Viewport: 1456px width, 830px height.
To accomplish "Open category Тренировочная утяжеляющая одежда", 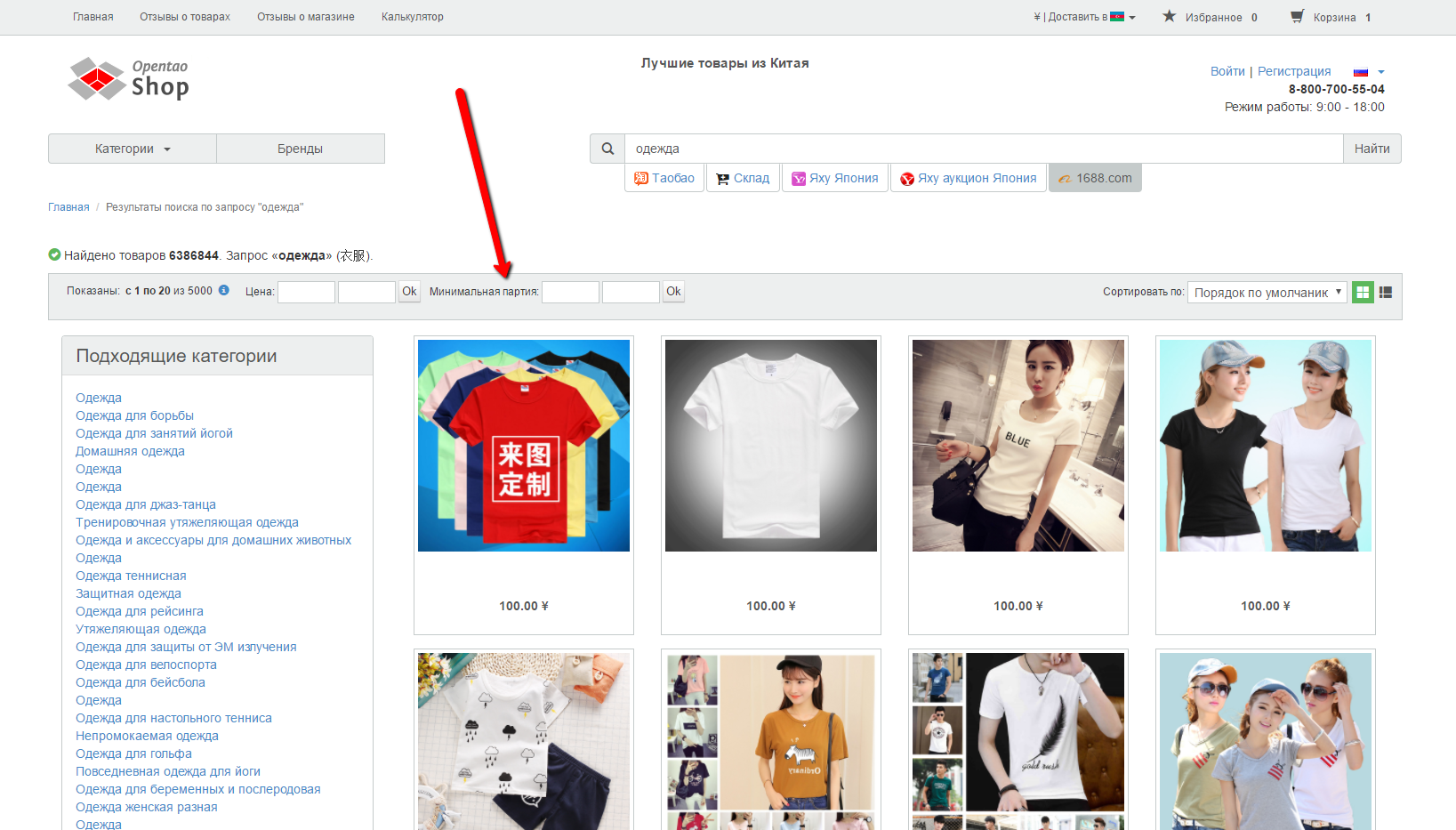I will pos(187,522).
